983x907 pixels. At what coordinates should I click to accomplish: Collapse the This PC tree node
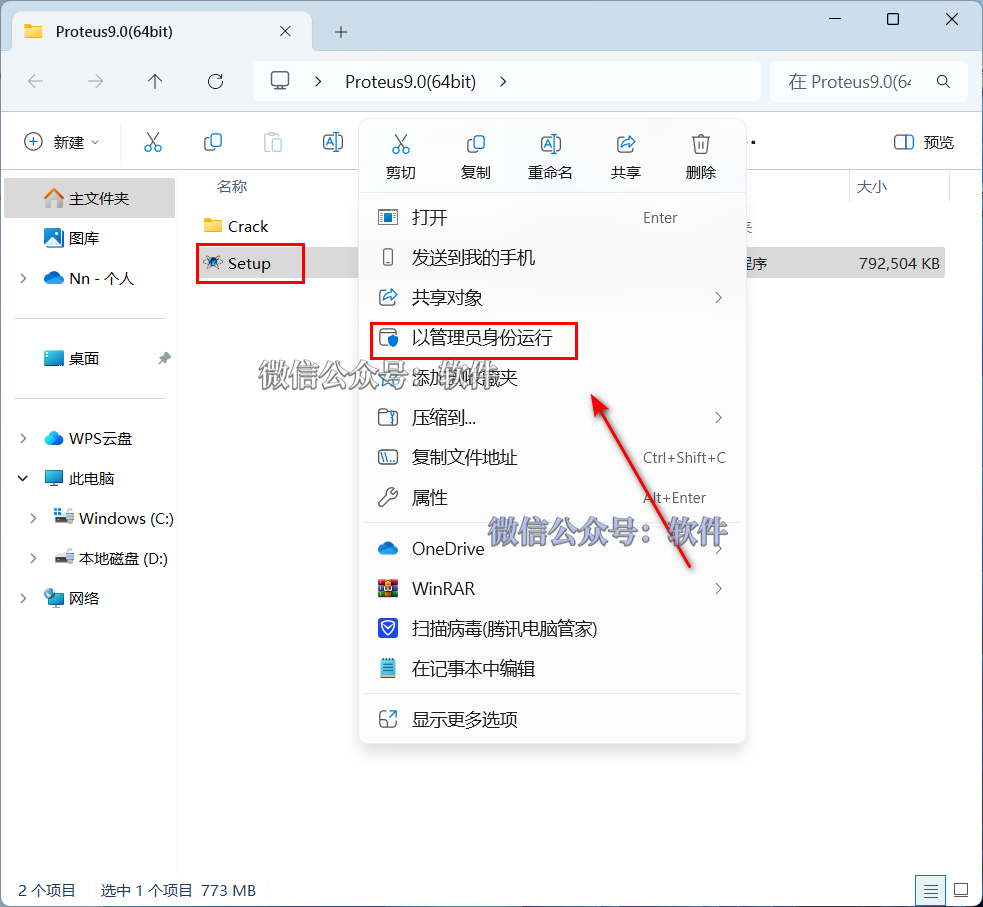coord(23,478)
